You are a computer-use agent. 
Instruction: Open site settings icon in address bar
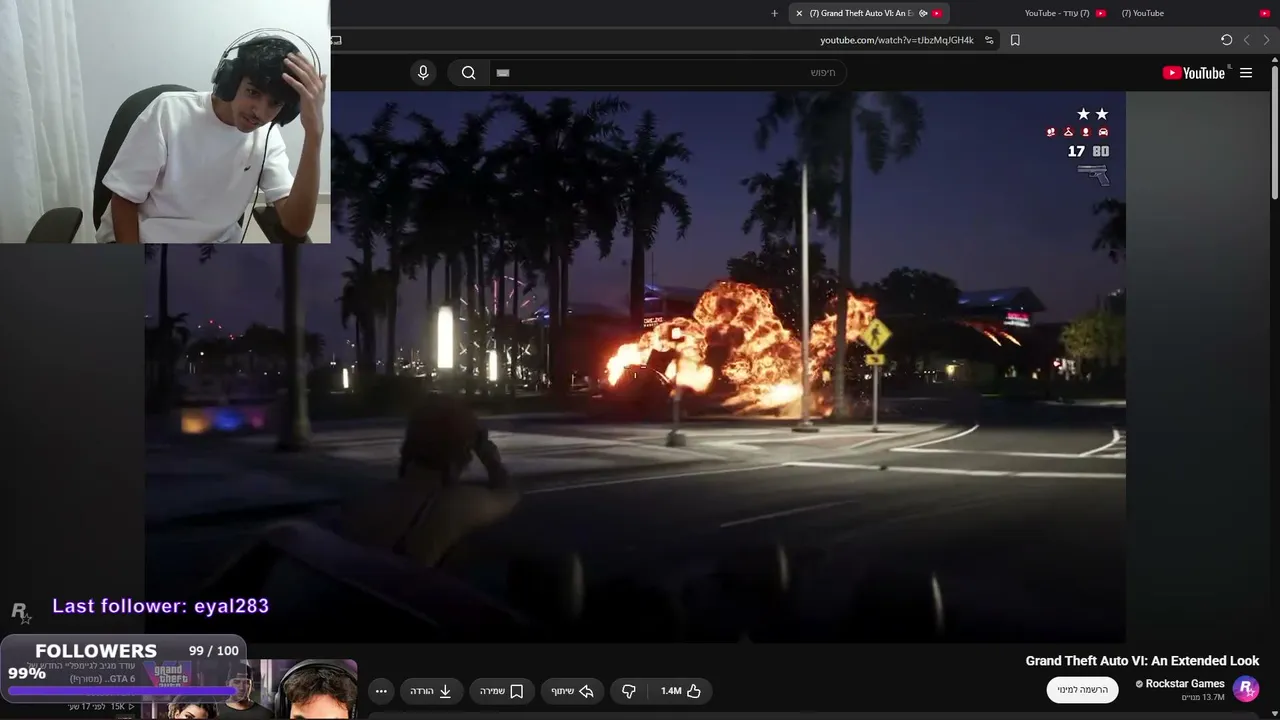click(x=989, y=40)
